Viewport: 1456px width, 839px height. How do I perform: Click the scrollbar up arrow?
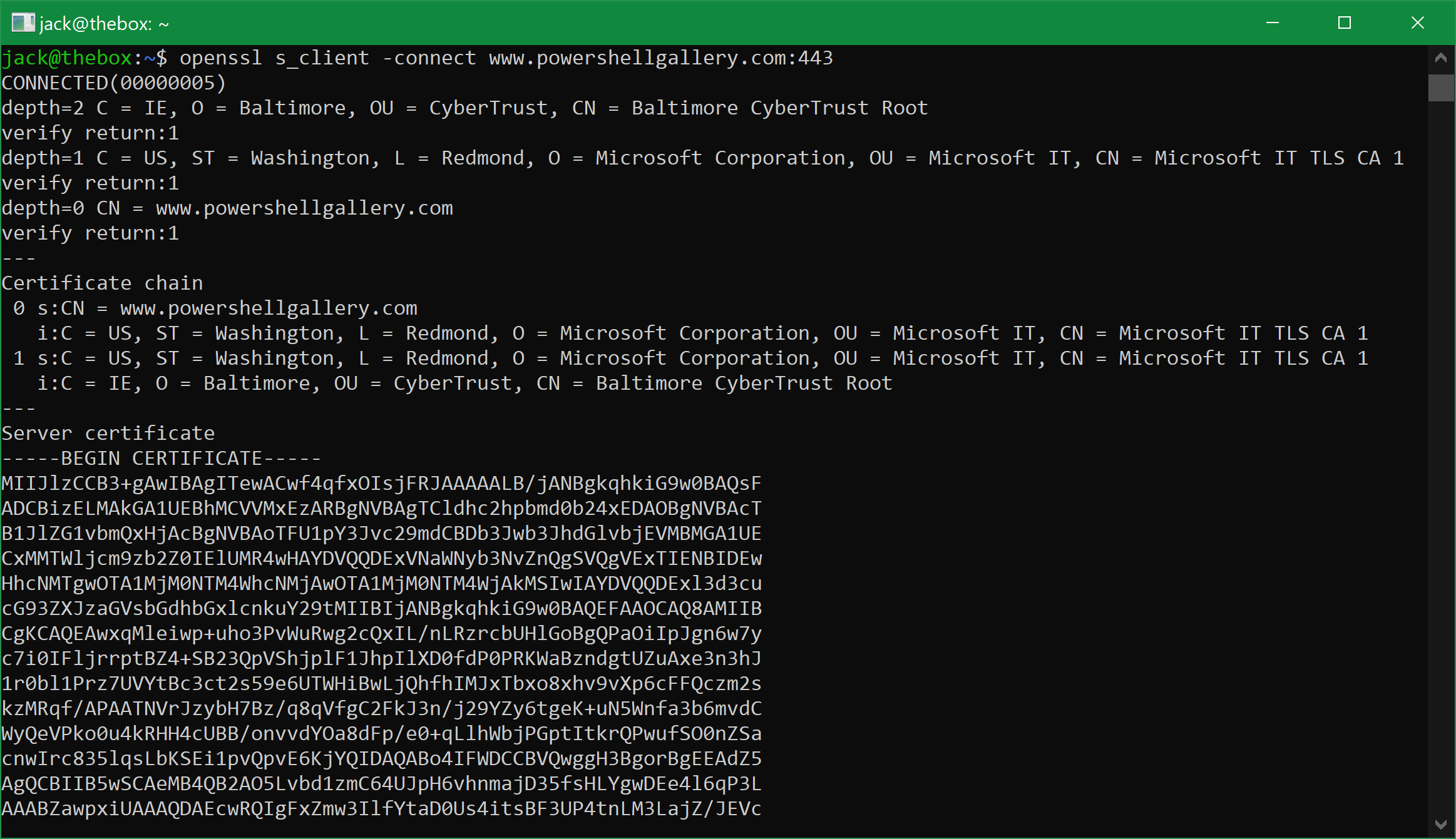pyautogui.click(x=1440, y=57)
